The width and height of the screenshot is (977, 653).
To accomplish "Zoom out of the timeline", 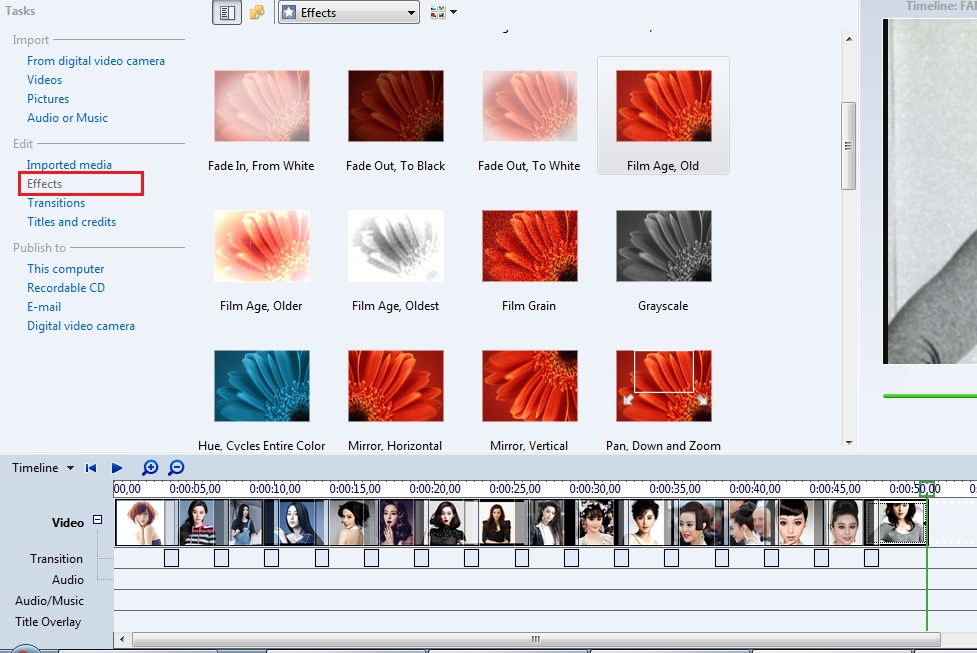I will 176,467.
